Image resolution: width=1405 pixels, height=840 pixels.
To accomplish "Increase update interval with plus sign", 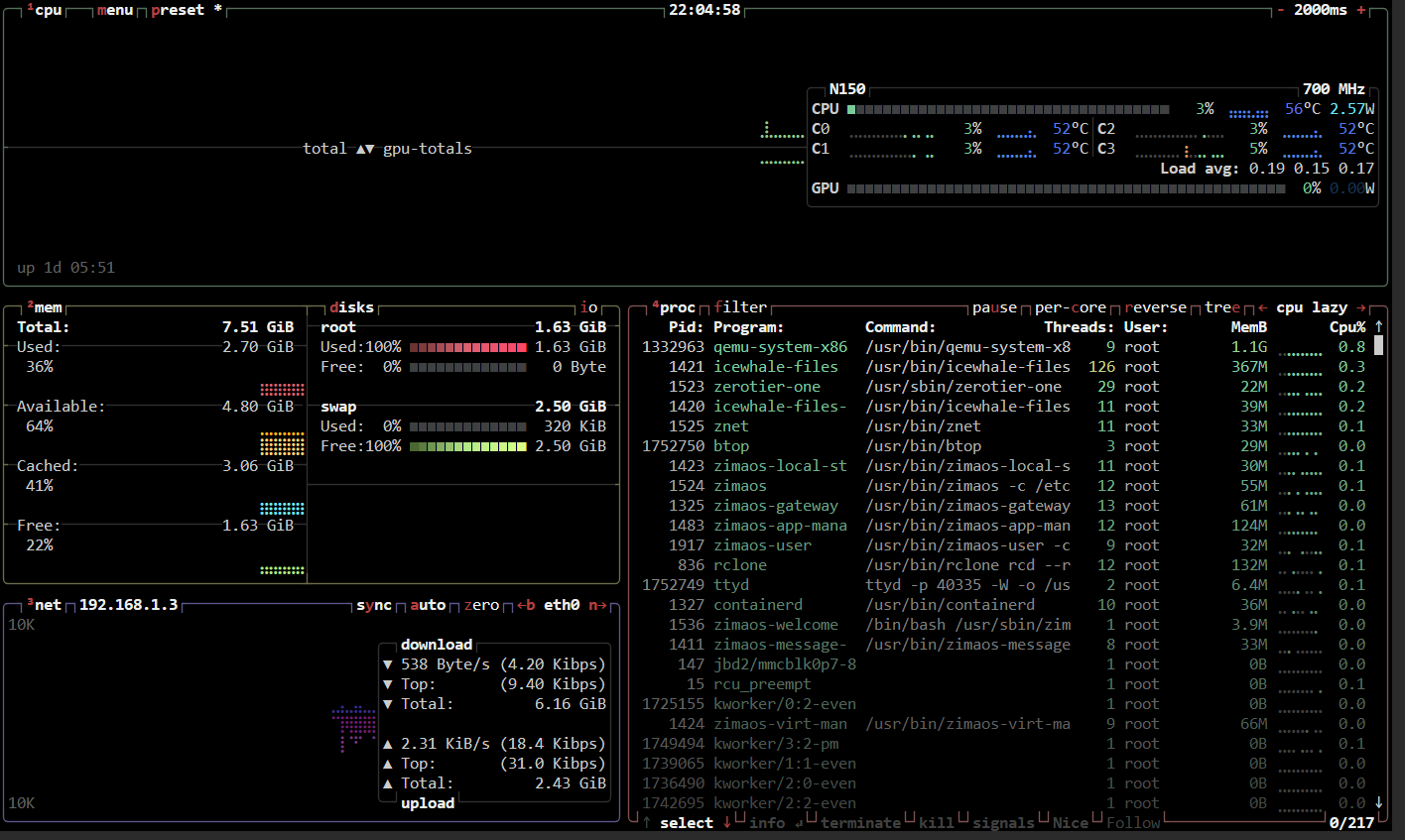I will (x=1361, y=10).
